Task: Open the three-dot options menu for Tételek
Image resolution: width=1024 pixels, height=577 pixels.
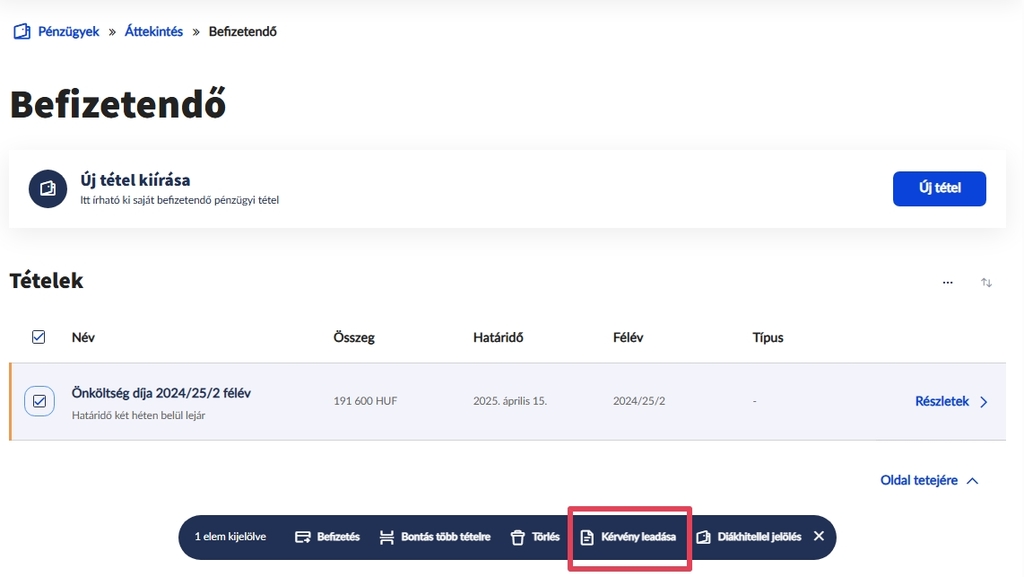Action: tap(947, 283)
